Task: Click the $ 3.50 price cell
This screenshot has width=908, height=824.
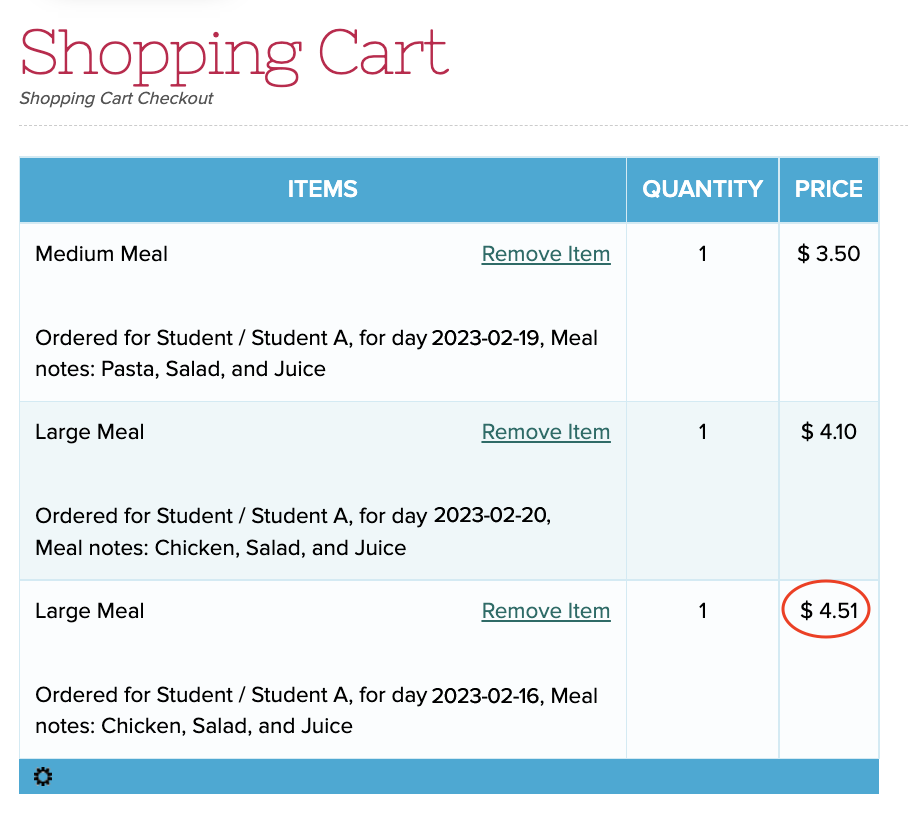Action: pyautogui.click(x=829, y=254)
